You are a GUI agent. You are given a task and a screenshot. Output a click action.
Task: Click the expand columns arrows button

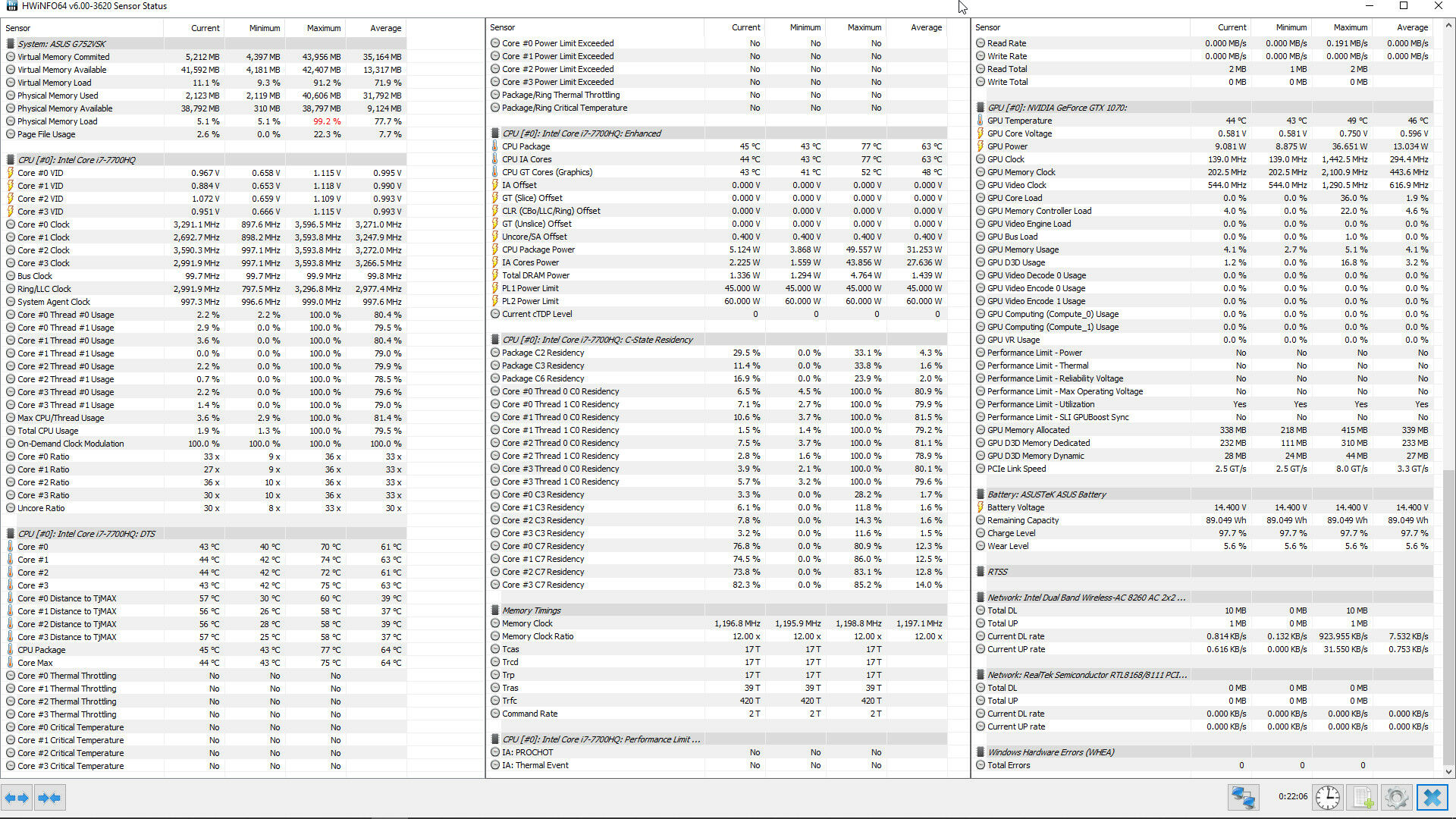pyautogui.click(x=17, y=798)
